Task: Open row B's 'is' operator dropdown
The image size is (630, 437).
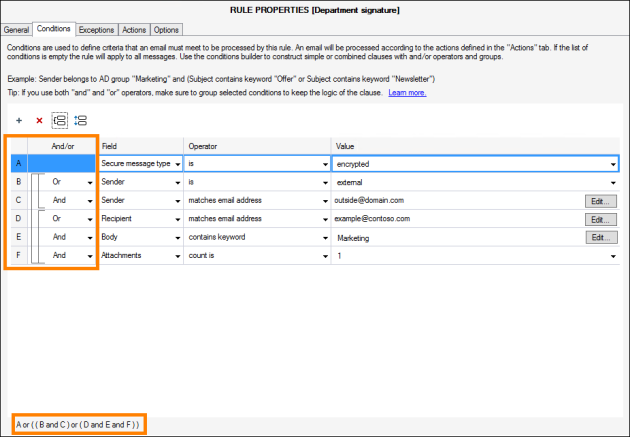Action: point(325,183)
